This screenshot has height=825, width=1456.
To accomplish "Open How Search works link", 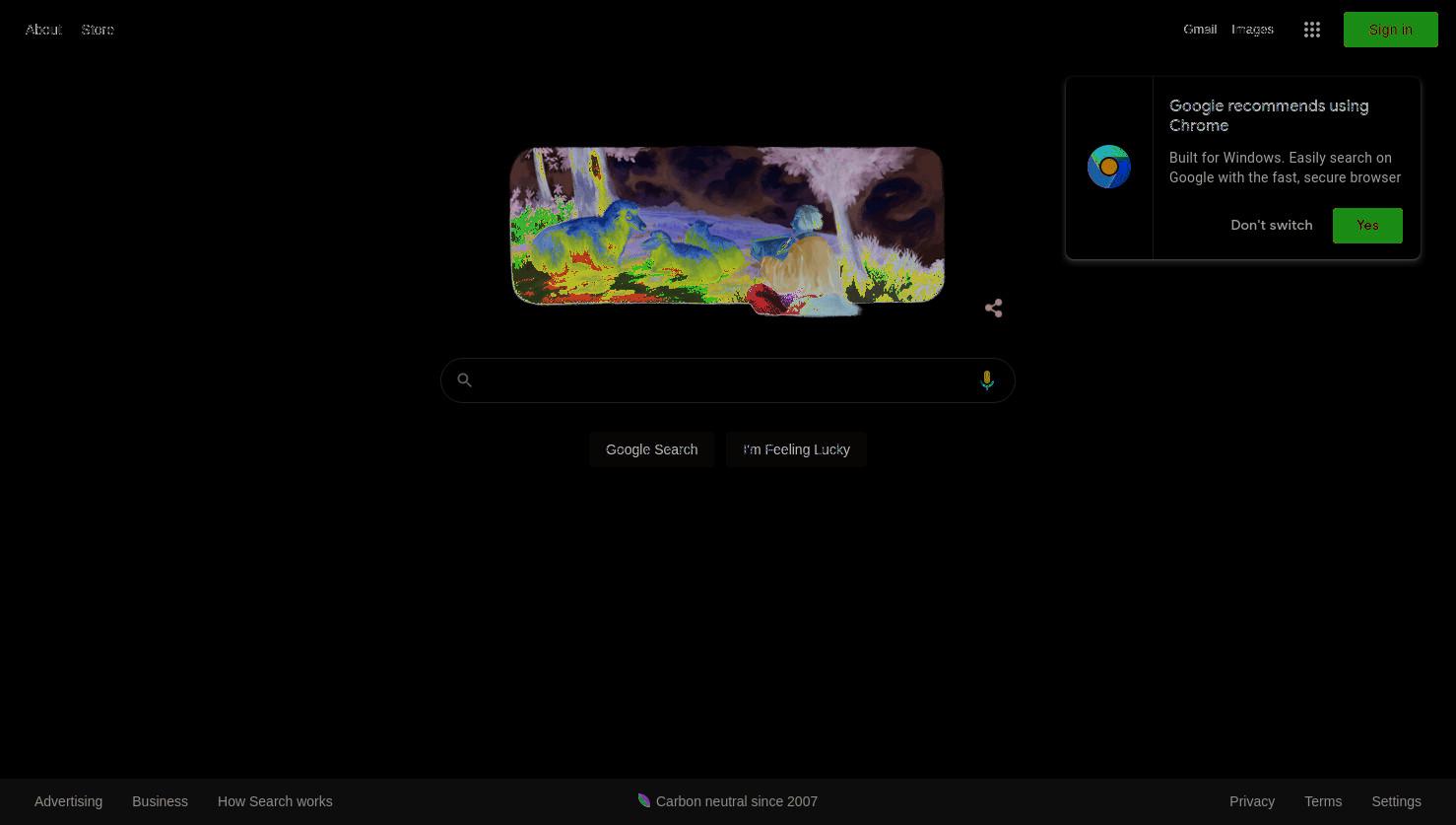I will pyautogui.click(x=275, y=801).
